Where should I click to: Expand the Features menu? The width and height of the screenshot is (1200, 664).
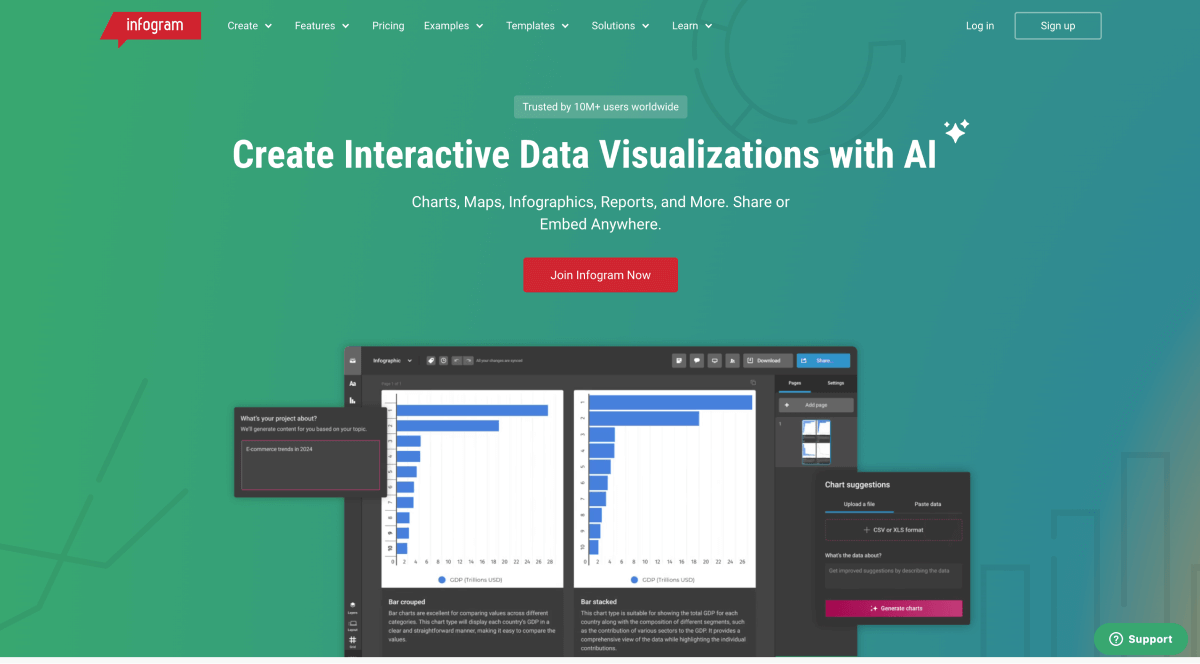point(322,26)
